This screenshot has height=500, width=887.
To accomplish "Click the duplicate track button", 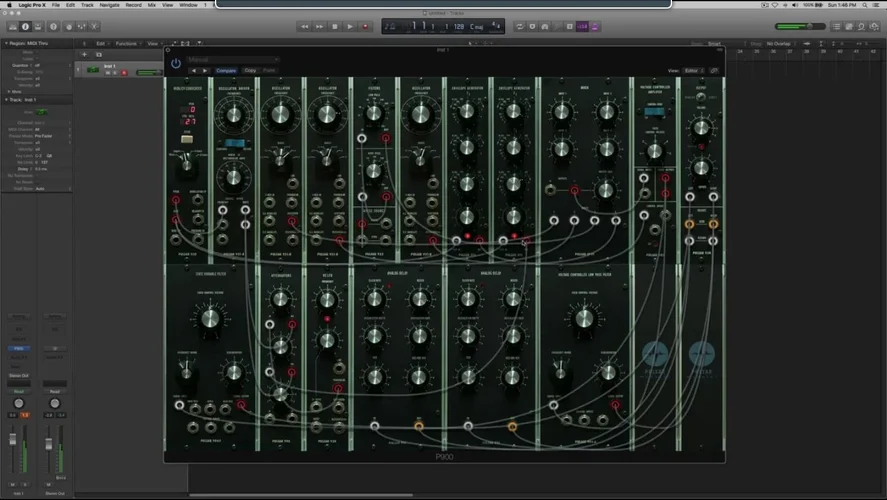I will tap(98, 55).
